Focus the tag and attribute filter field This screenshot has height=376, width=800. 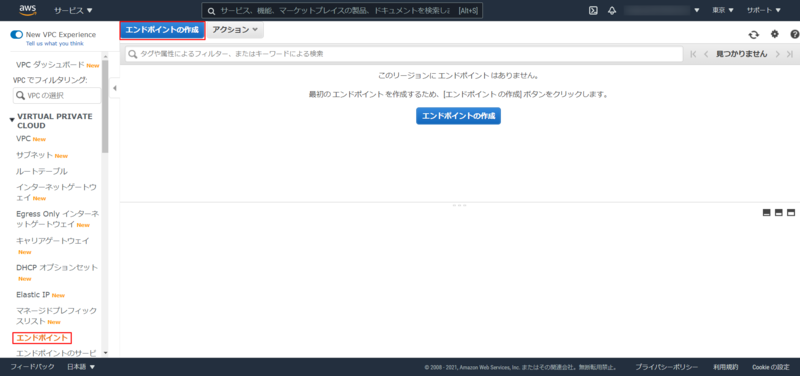coord(404,54)
